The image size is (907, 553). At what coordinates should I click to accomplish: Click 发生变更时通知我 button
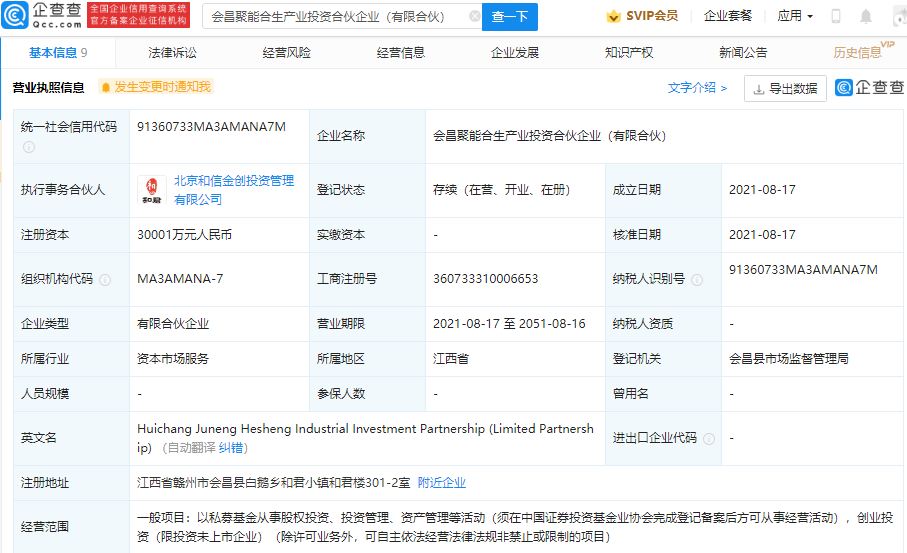coord(156,87)
